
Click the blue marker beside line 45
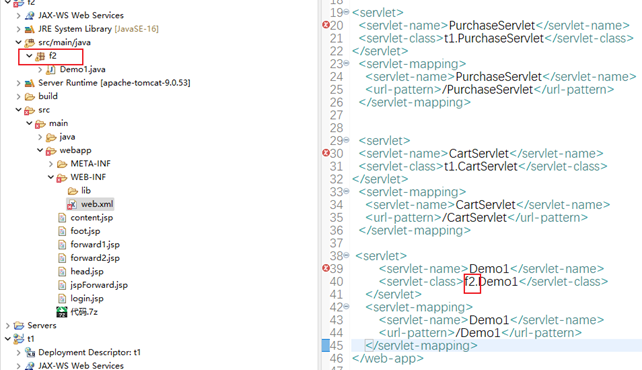click(x=326, y=345)
